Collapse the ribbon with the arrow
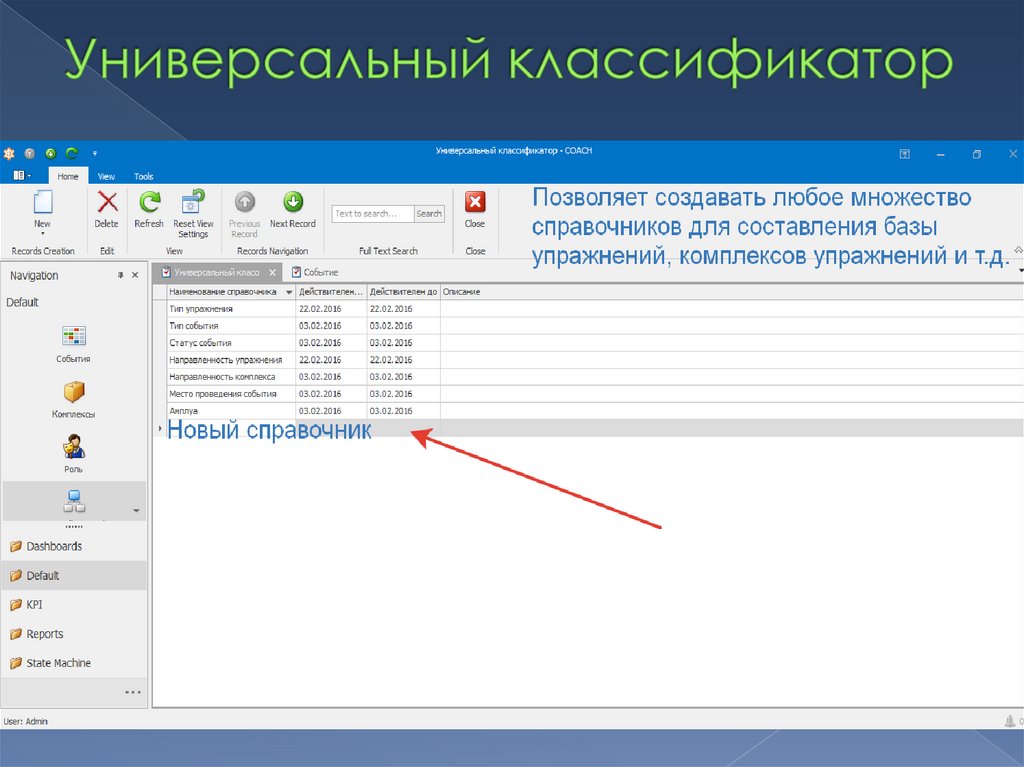The height and width of the screenshot is (767, 1024). coord(1018,250)
